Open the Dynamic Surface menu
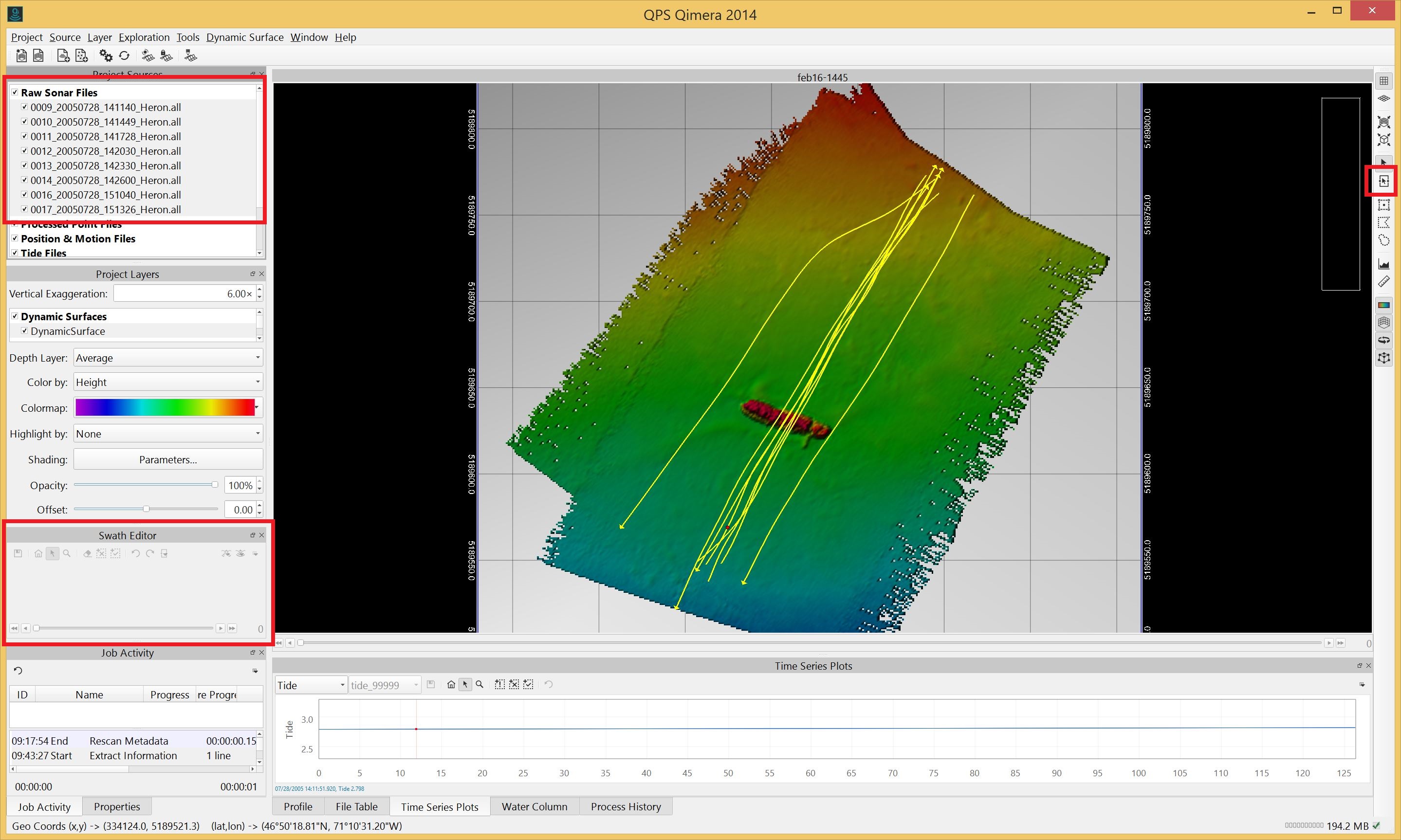The image size is (1401, 840). [244, 37]
